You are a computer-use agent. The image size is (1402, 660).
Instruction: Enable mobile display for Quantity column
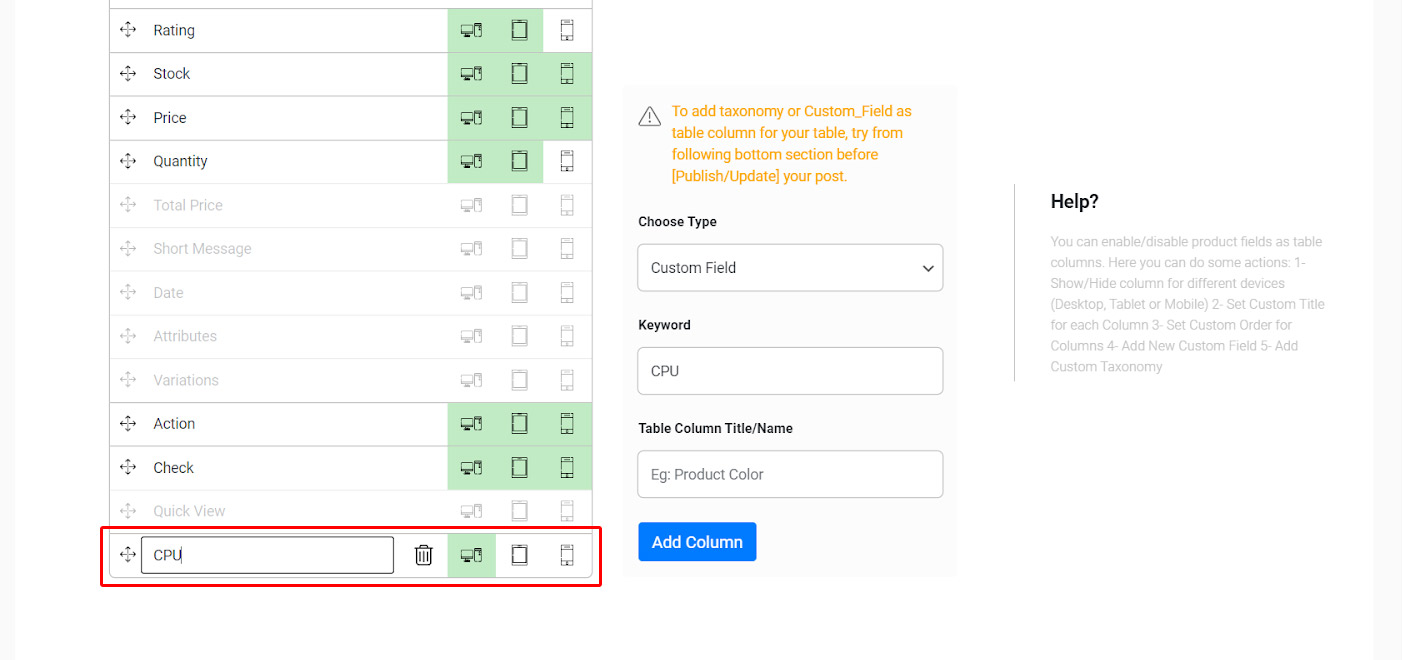pyautogui.click(x=567, y=161)
